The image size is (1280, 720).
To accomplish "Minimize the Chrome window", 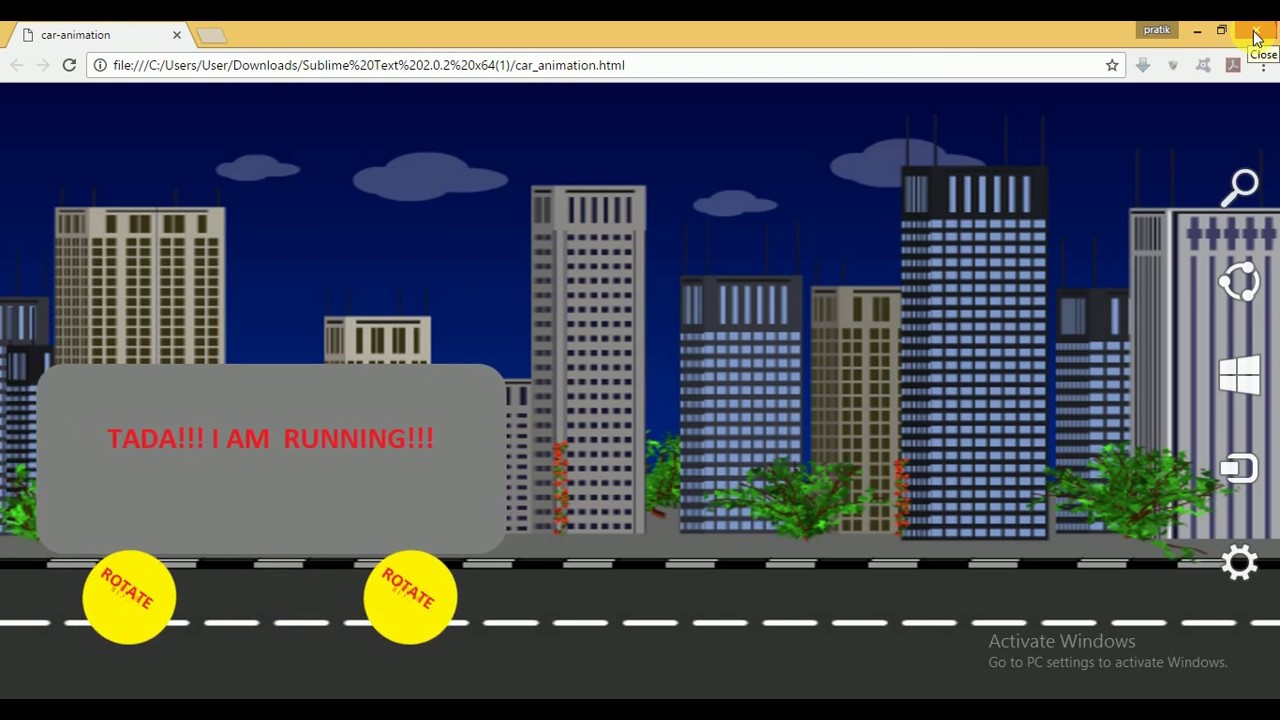I will point(1197,31).
